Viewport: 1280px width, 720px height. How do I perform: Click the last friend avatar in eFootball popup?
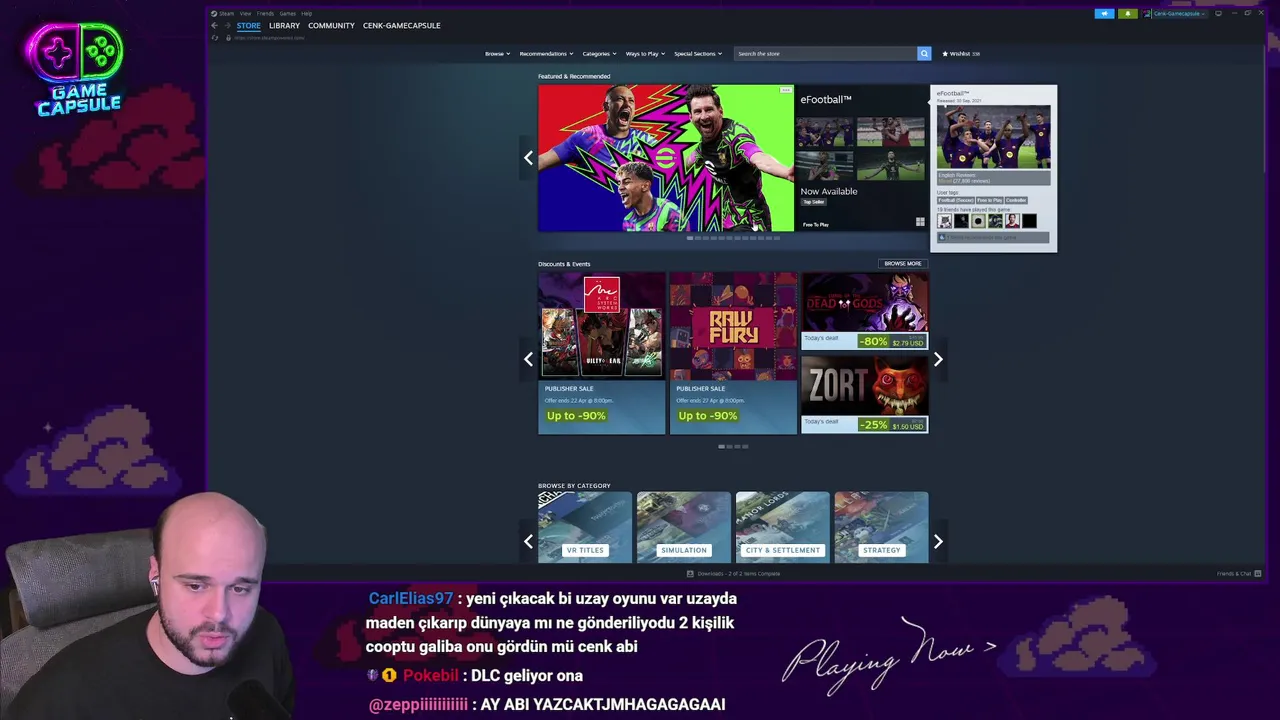[1029, 221]
